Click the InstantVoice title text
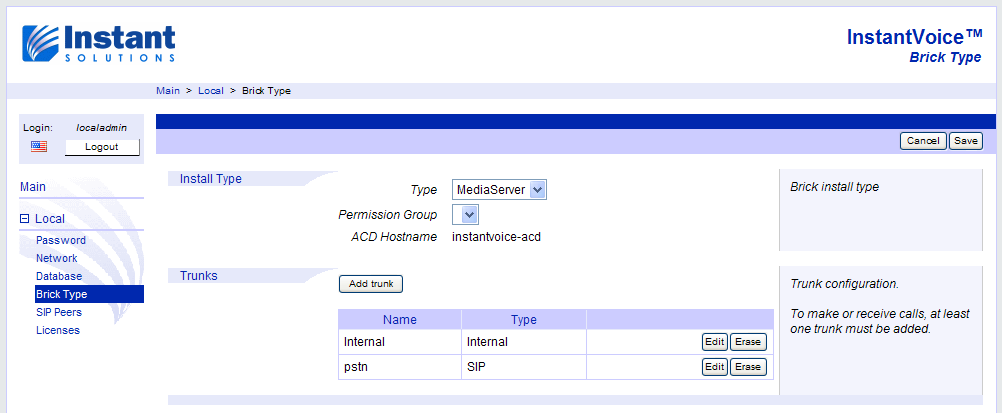The width and height of the screenshot is (1002, 413). [914, 37]
